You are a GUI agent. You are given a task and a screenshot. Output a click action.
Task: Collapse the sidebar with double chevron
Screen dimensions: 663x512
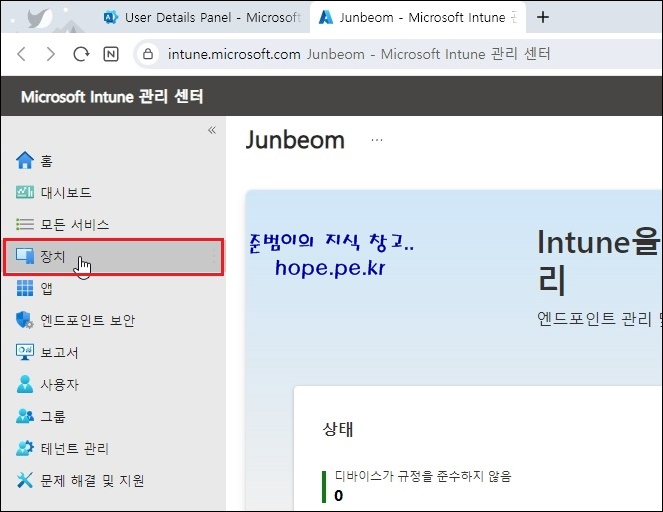(212, 130)
